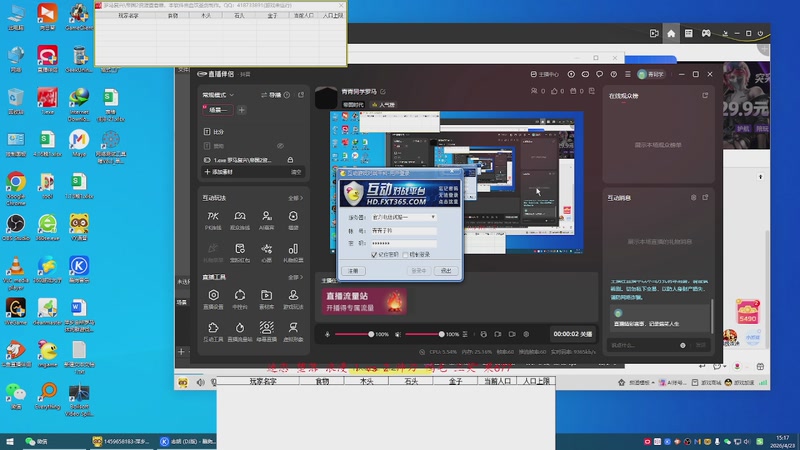Open the home icon in the game platform header
This screenshot has width=800, height=450.
[x=671, y=33]
